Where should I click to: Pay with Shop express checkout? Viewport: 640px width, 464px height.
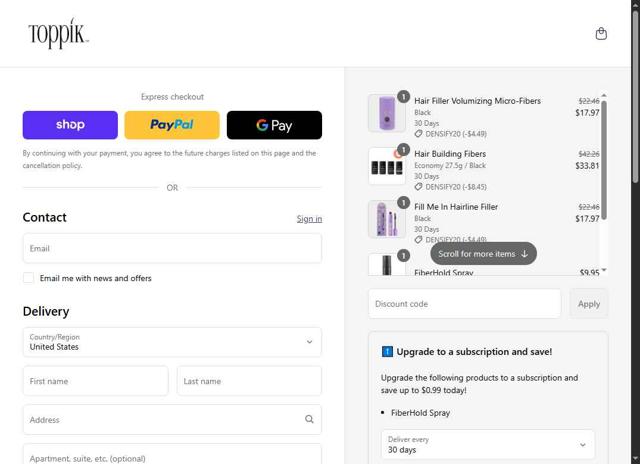(70, 125)
